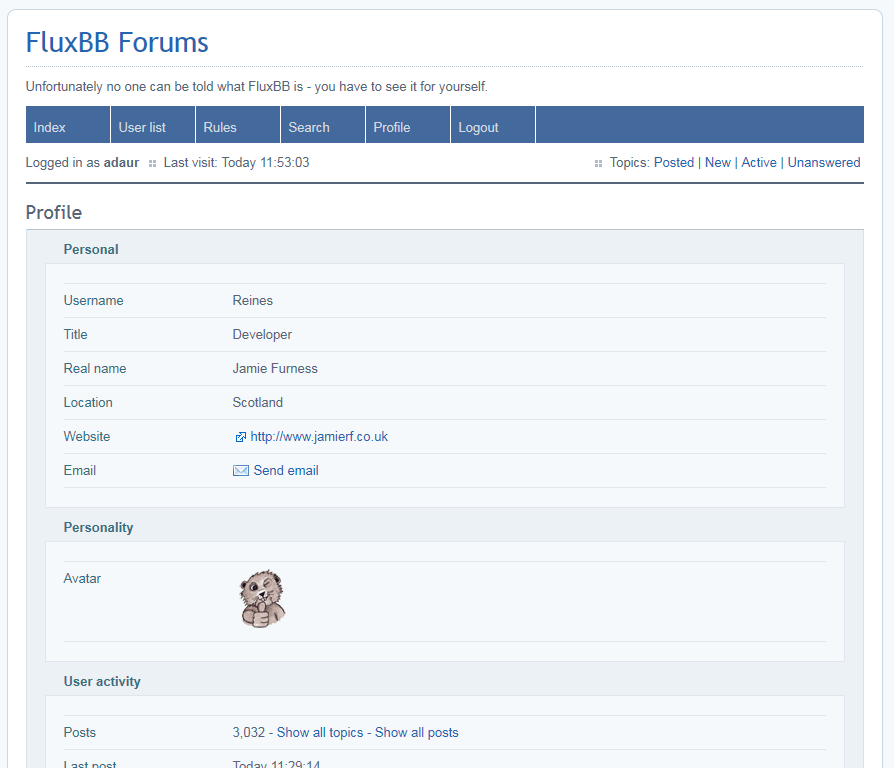The image size is (894, 768).
Task: Log out using the Logout link
Action: point(478,127)
